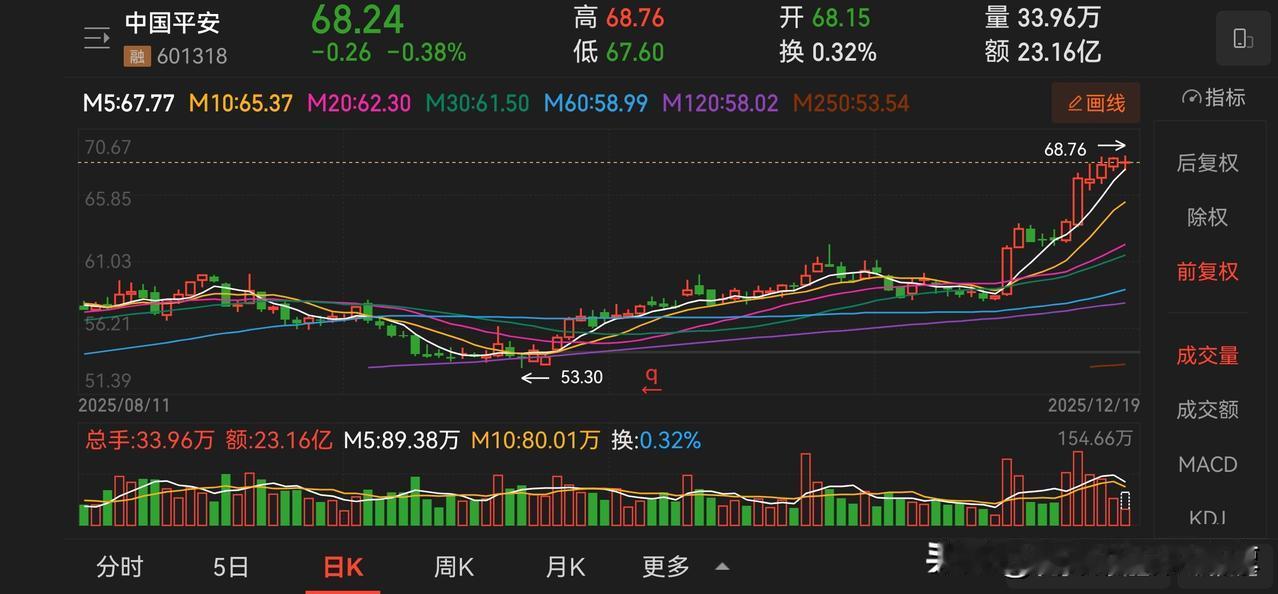Viewport: 1278px width, 594px height.
Task: Click the M10:65.37 moving average label
Action: 240,103
